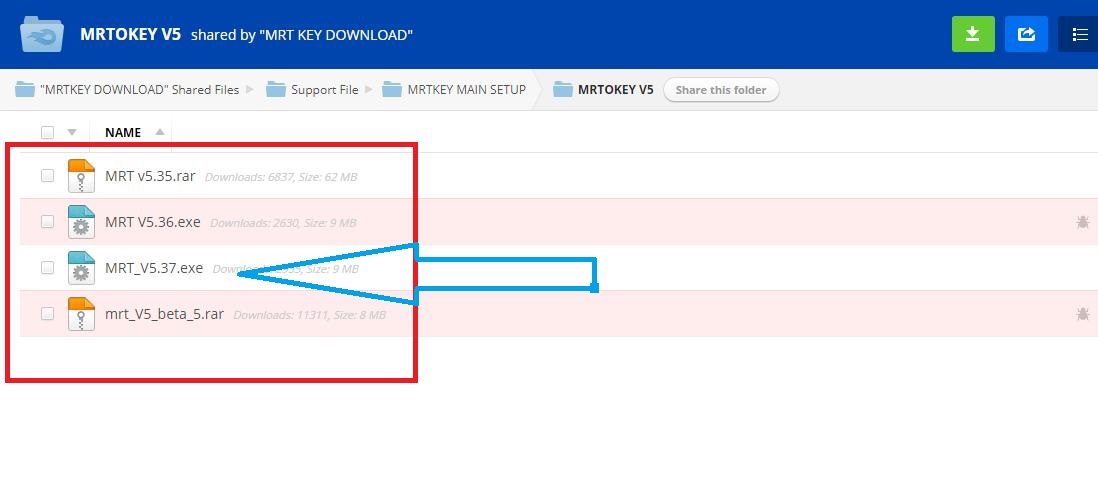This screenshot has width=1098, height=485.
Task: Click the blue share folder icon
Action: [1026, 34]
